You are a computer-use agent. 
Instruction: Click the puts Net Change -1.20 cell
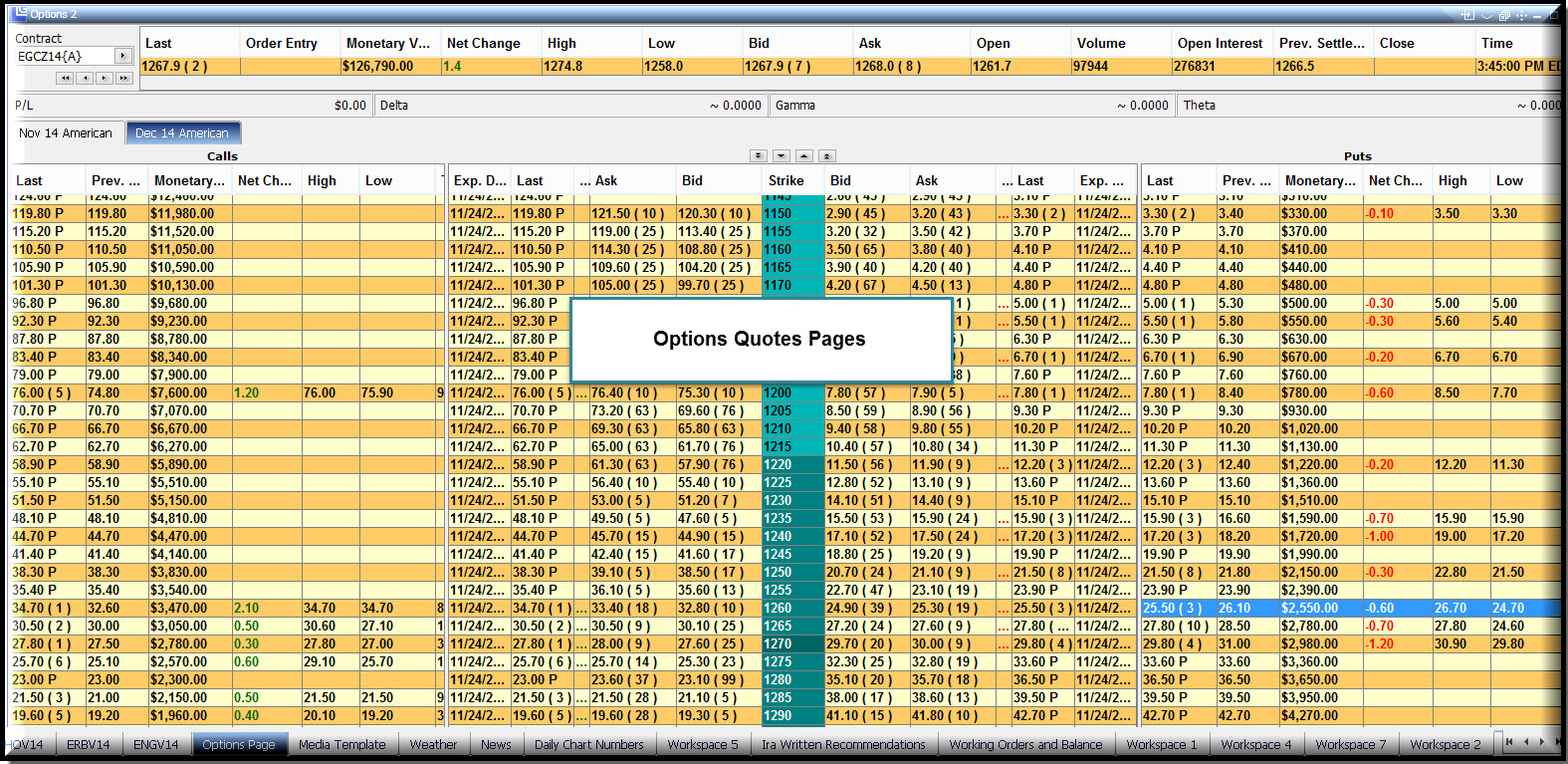pyautogui.click(x=1399, y=643)
